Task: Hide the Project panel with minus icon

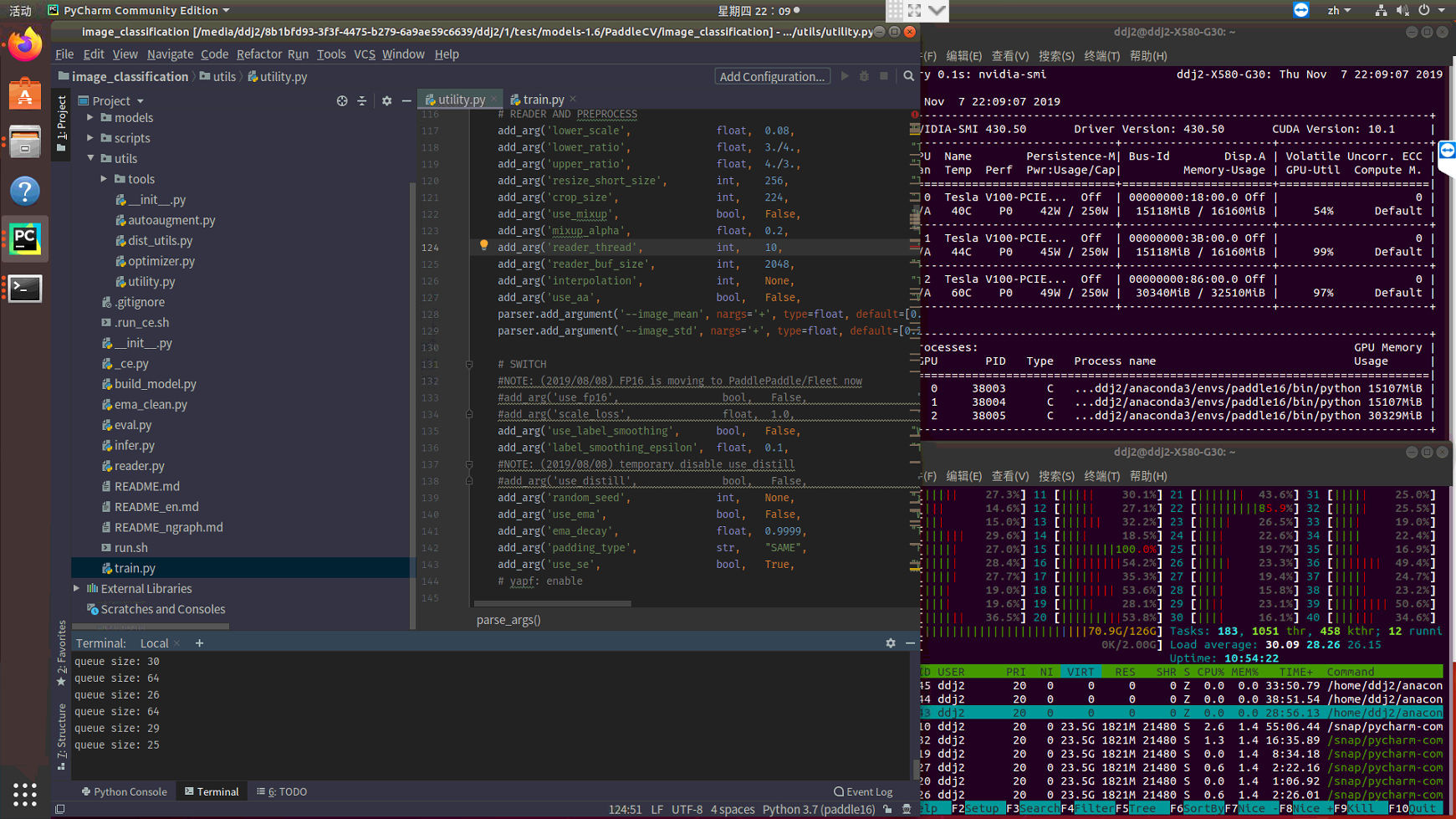Action: pyautogui.click(x=406, y=100)
